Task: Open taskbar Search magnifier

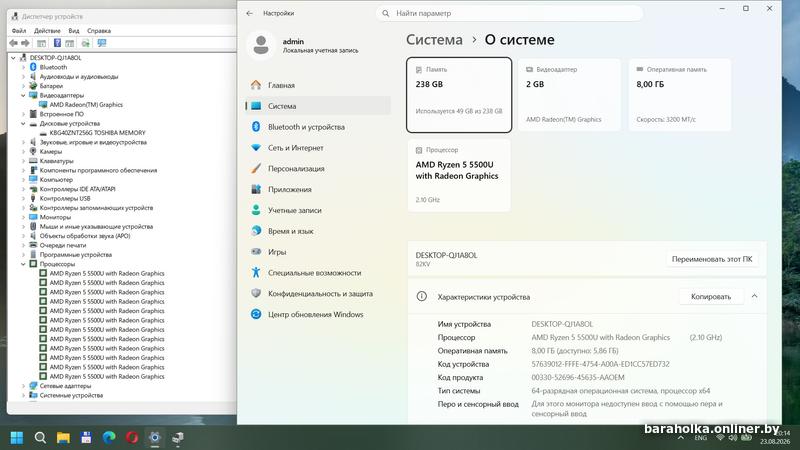Action: [40, 438]
